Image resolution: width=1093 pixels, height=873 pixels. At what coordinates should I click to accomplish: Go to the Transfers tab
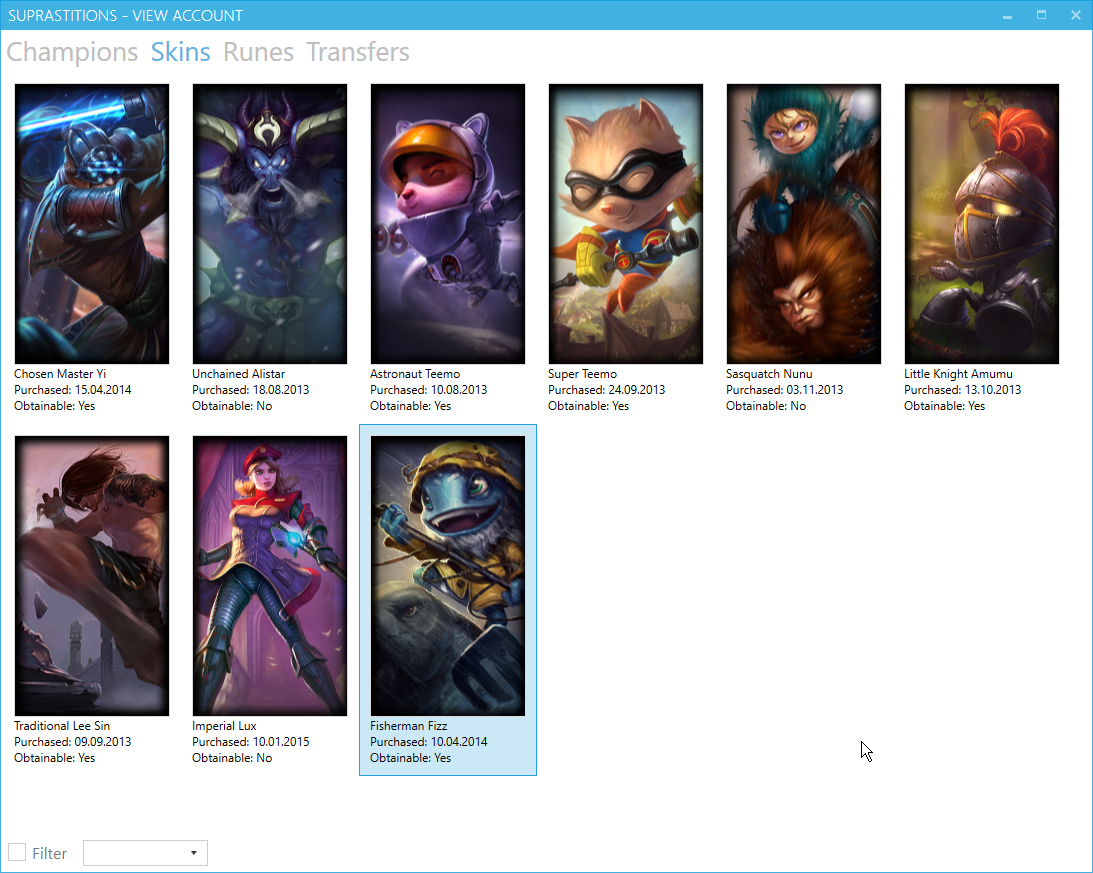[358, 52]
